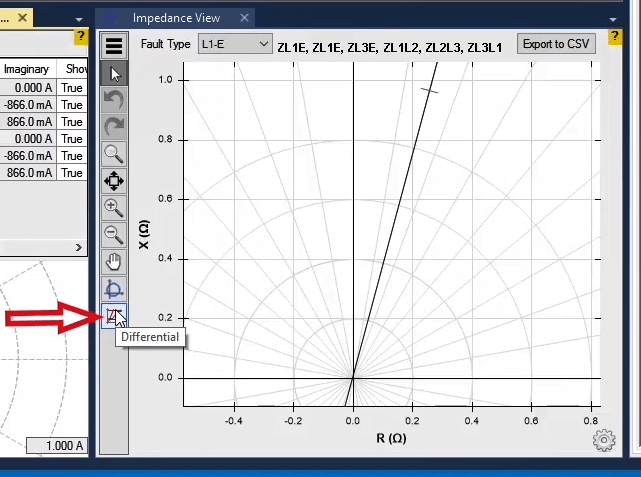Open the hamburger menu in Impedance View toolbar
641x477 pixels.
tap(114, 46)
